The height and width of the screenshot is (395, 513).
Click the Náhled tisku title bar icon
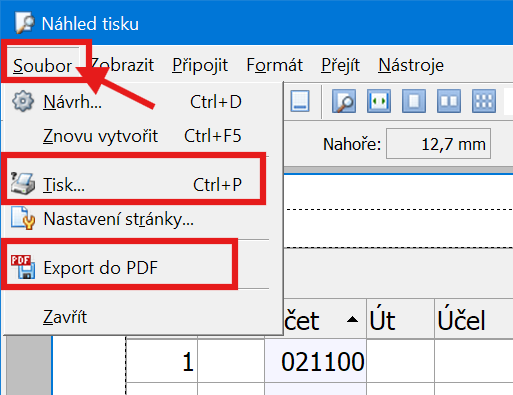(24, 23)
